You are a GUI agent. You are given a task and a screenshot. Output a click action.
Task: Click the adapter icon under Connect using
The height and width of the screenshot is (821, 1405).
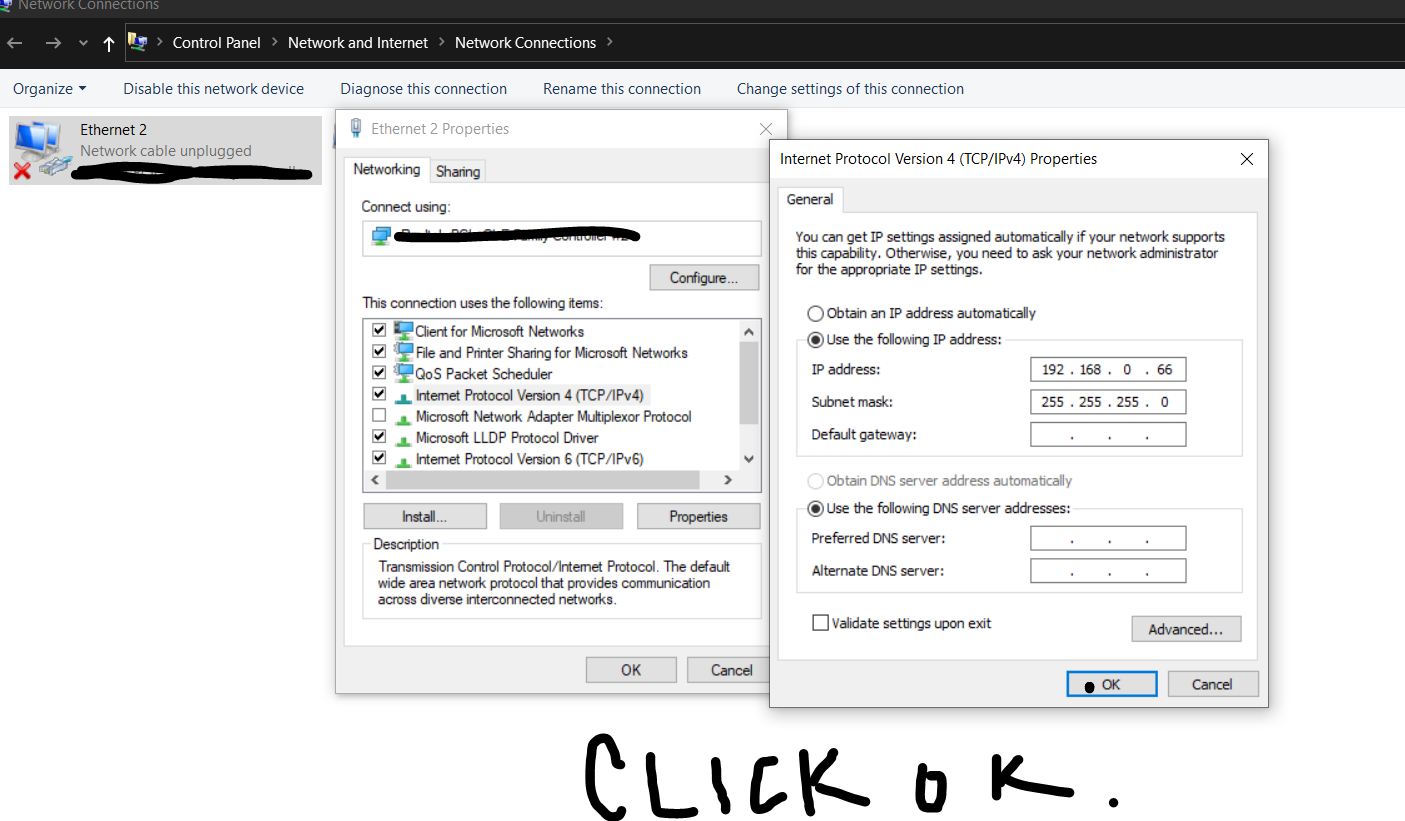tap(381, 236)
